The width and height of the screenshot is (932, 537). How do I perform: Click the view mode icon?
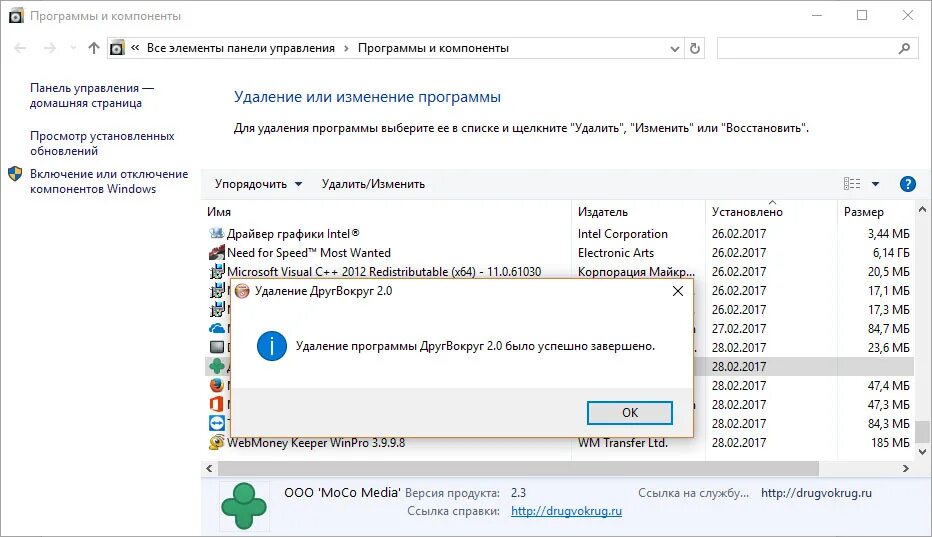[852, 184]
